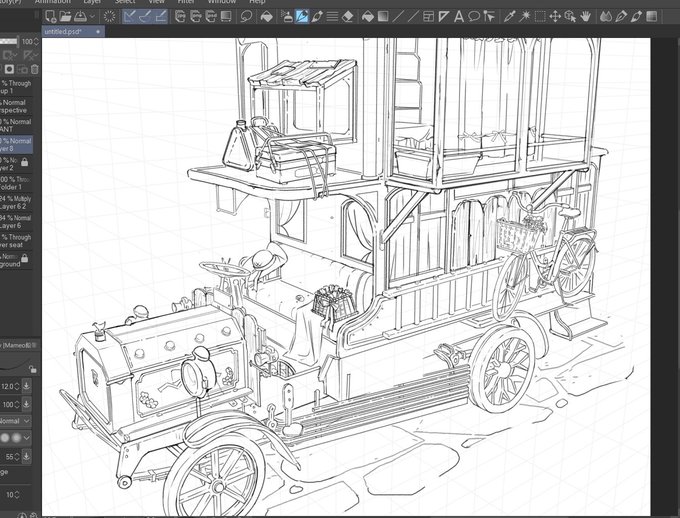Select the rectangular Marquee selection tool
680x518 pixels.
540,16
